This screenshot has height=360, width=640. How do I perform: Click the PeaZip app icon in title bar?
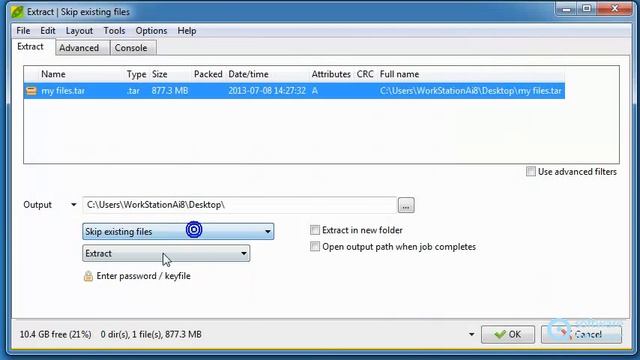pyautogui.click(x=17, y=12)
